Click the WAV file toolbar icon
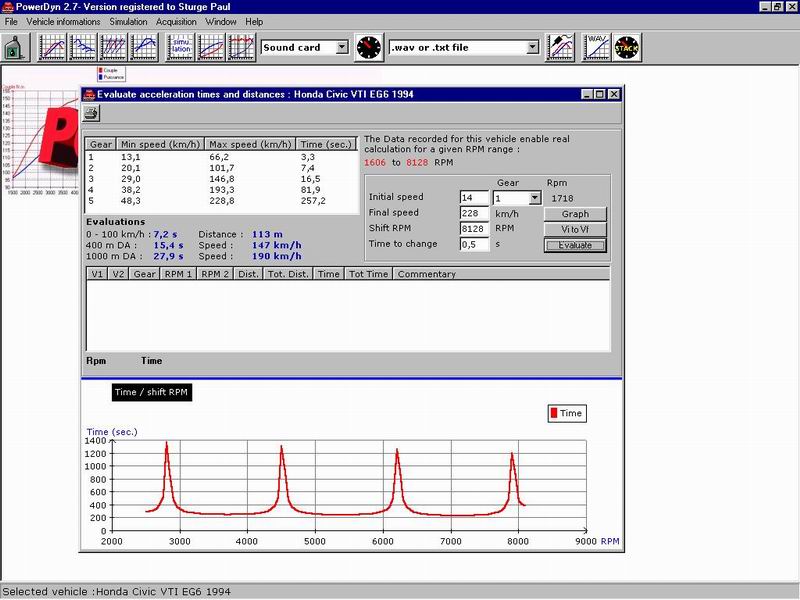The image size is (800, 600). [597, 47]
